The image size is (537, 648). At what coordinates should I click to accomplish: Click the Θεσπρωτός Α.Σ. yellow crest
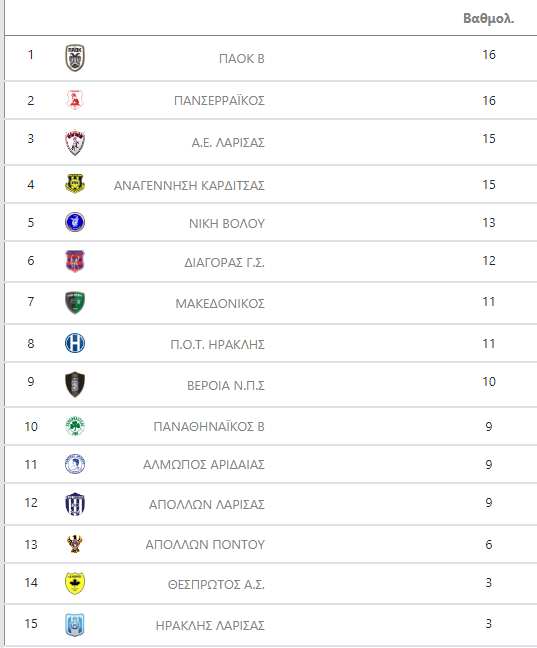[x=75, y=583]
